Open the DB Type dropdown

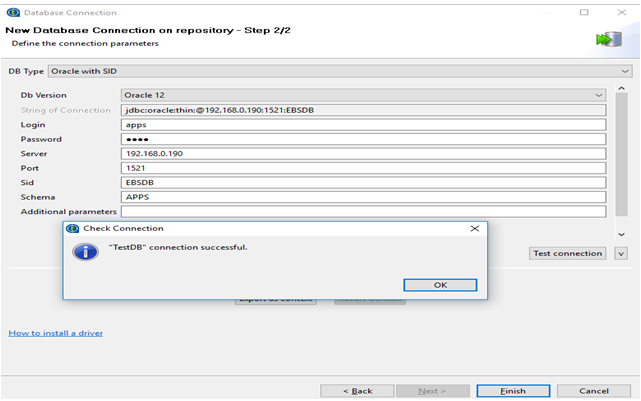[625, 72]
